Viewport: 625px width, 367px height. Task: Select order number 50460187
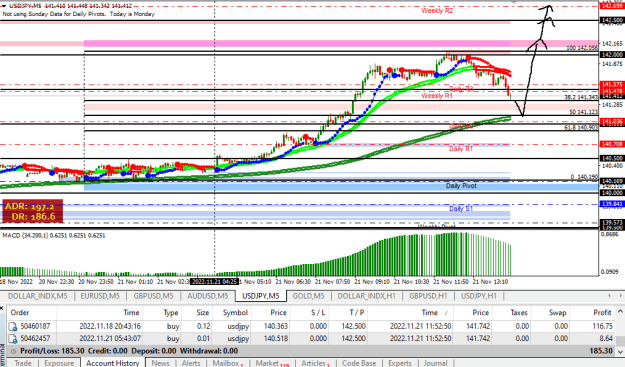click(35, 326)
